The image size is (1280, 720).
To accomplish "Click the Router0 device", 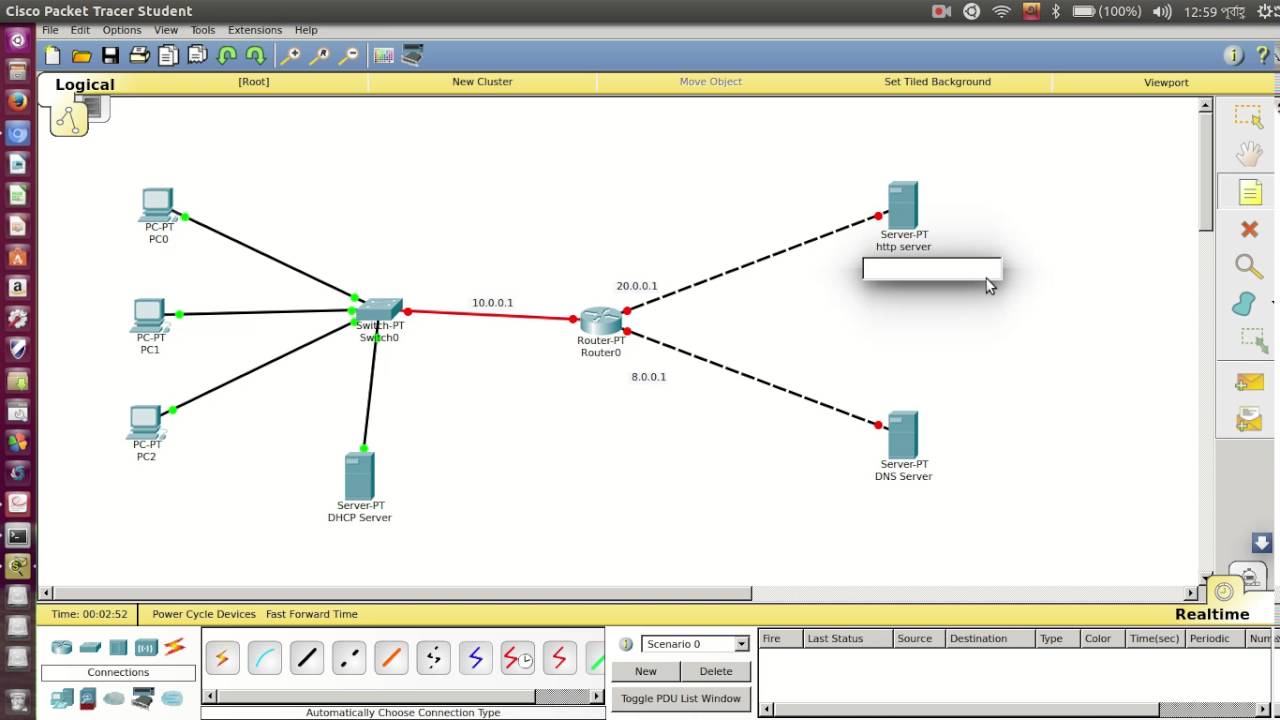I will click(601, 322).
